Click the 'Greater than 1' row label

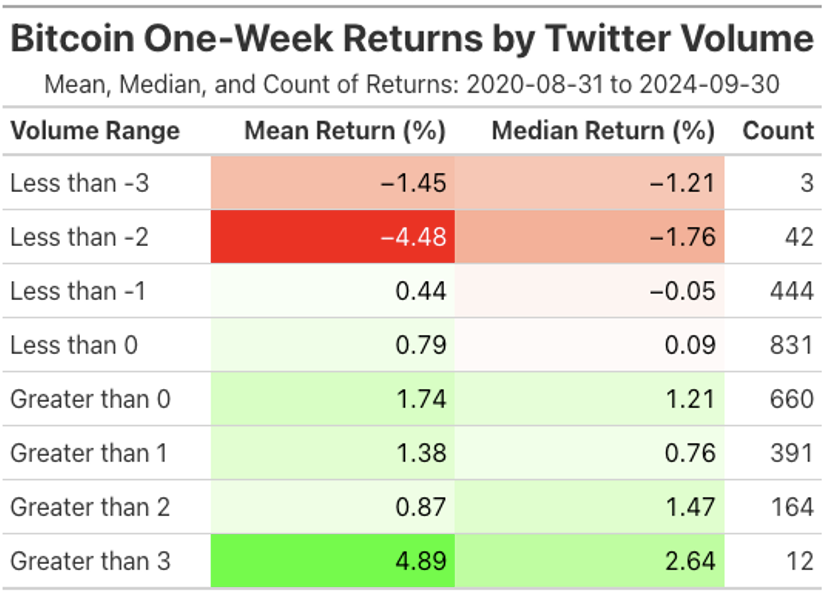click(x=89, y=453)
